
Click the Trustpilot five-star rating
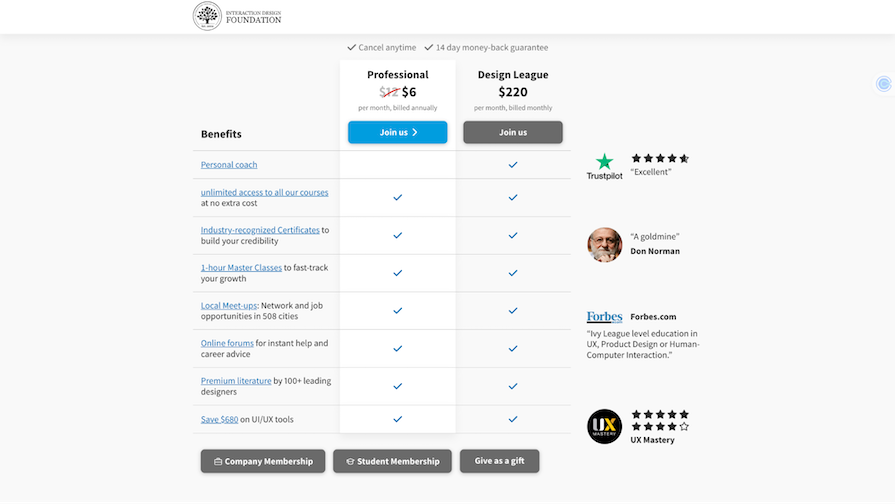click(660, 158)
